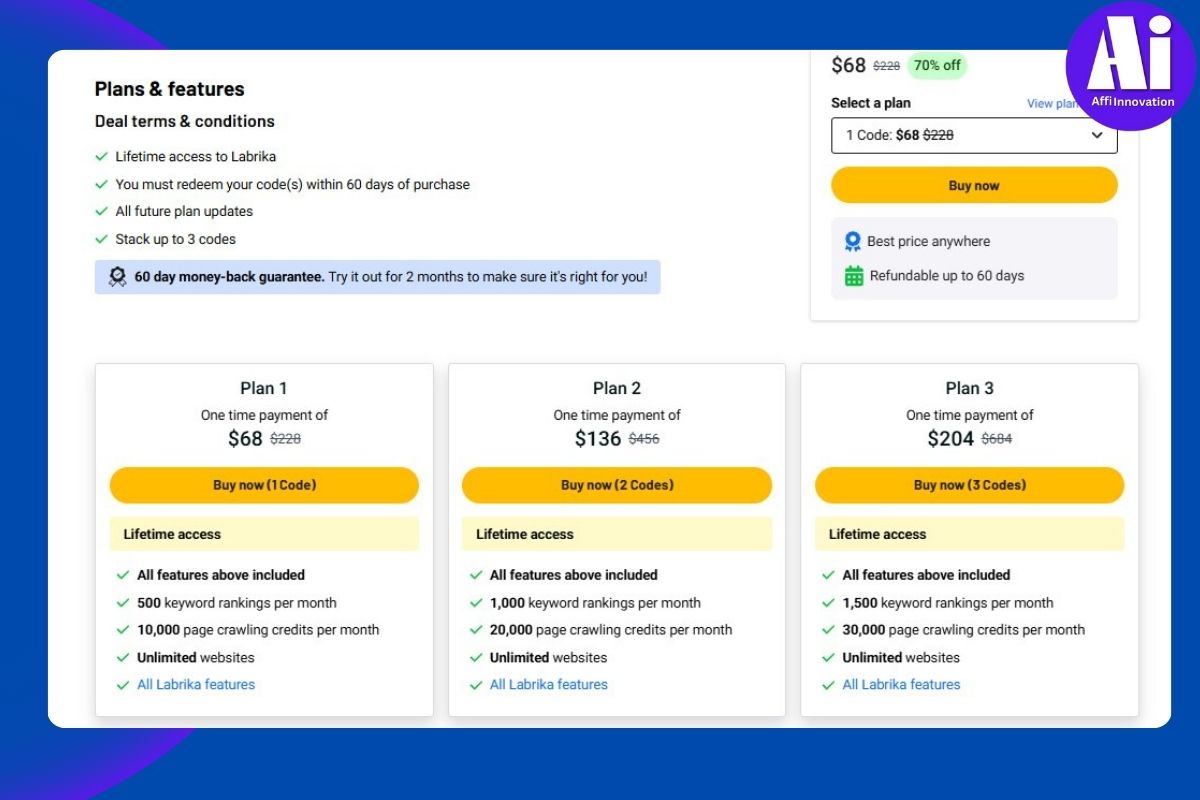This screenshot has height=800, width=1200.
Task: Click checkmark beside Lifetime access to Labrika
Action: pyautogui.click(x=101, y=157)
